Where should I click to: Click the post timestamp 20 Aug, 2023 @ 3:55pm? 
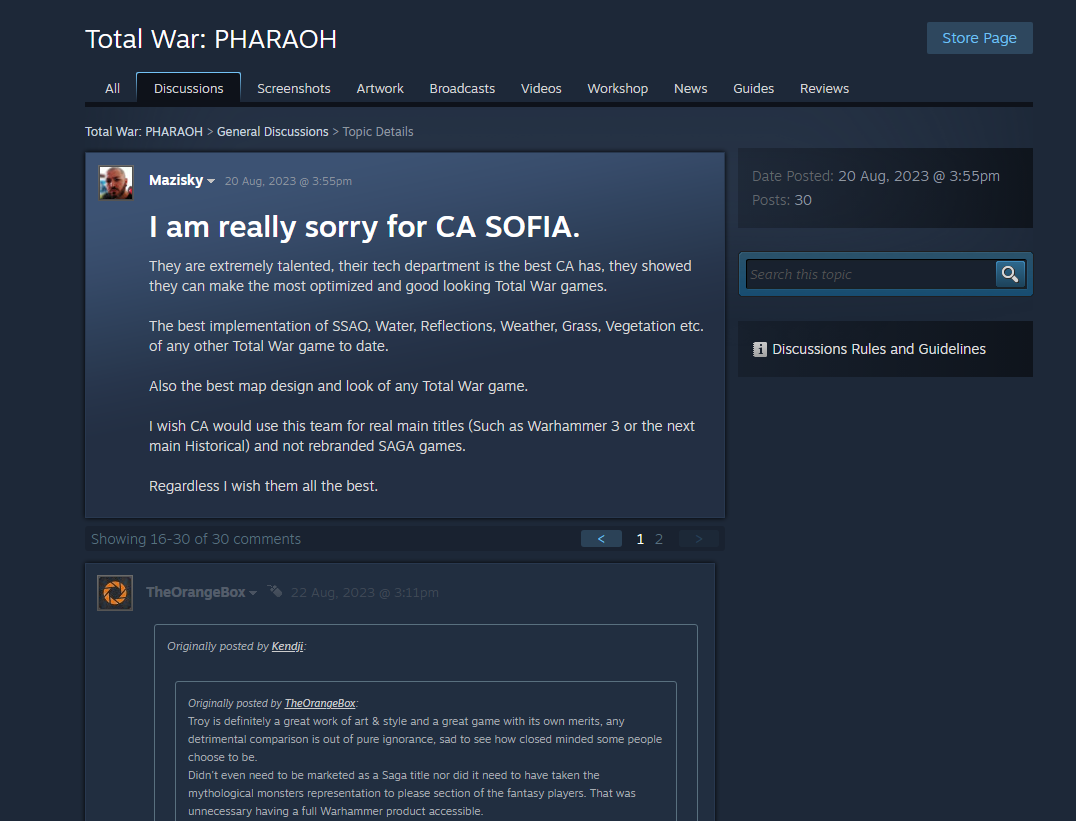pos(288,181)
